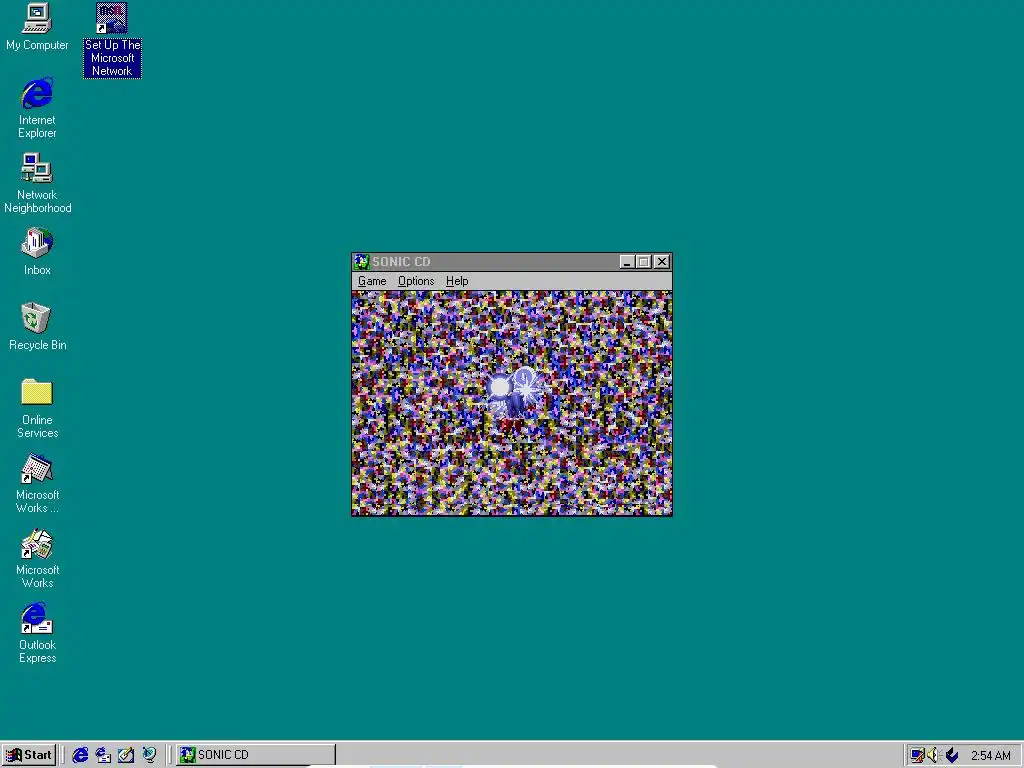The image size is (1024, 768).
Task: Select the My Computer desktop icon
Action: (x=37, y=27)
